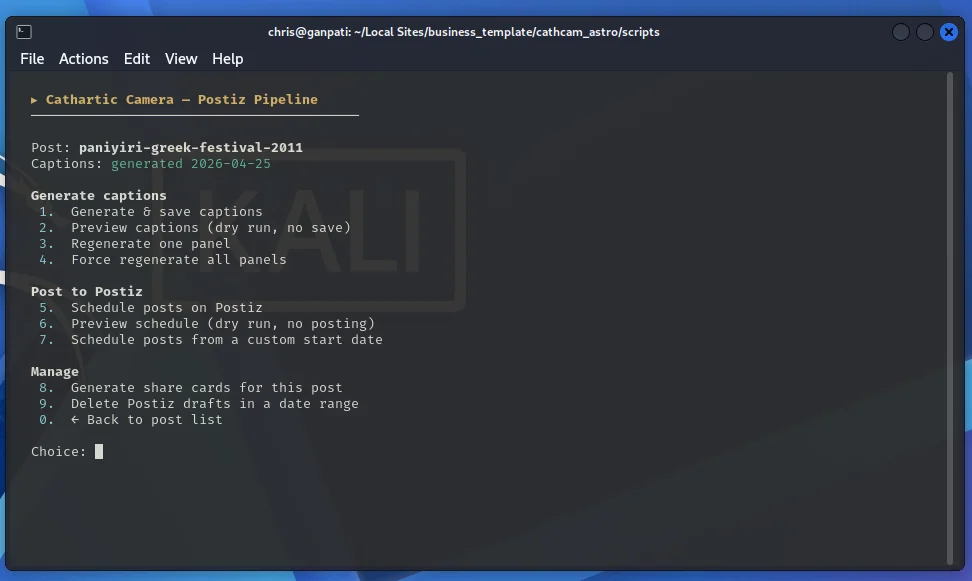This screenshot has width=972, height=581.
Task: Click the Choice input cursor
Action: (99, 451)
